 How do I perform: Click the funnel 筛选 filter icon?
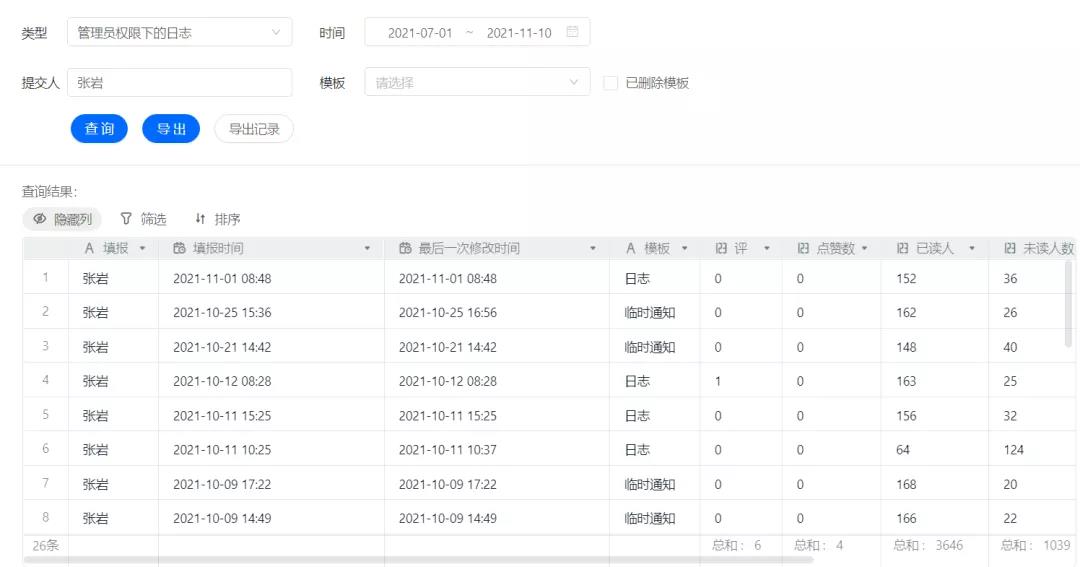coord(125,218)
